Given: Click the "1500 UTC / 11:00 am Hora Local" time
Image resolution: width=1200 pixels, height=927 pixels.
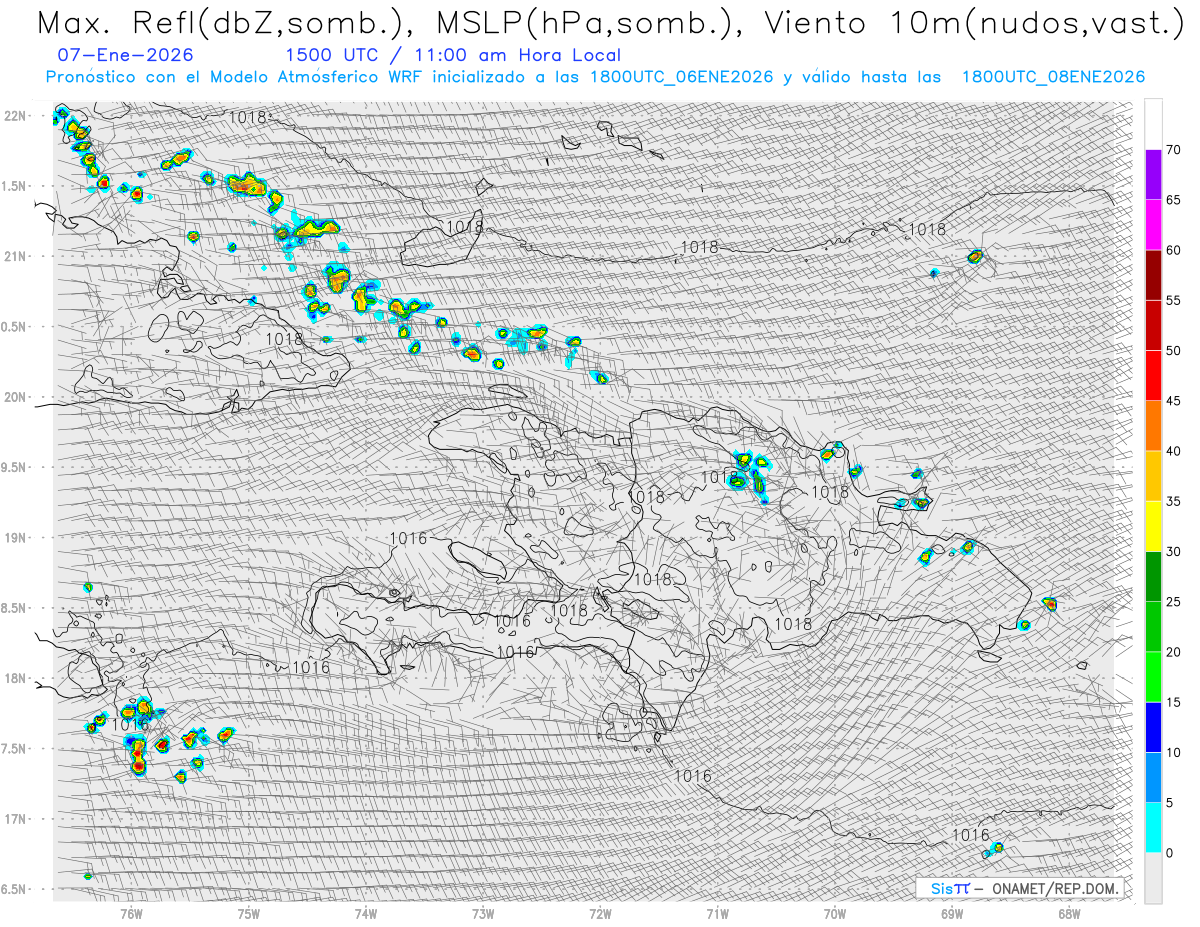Looking at the screenshot, I should 453,56.
